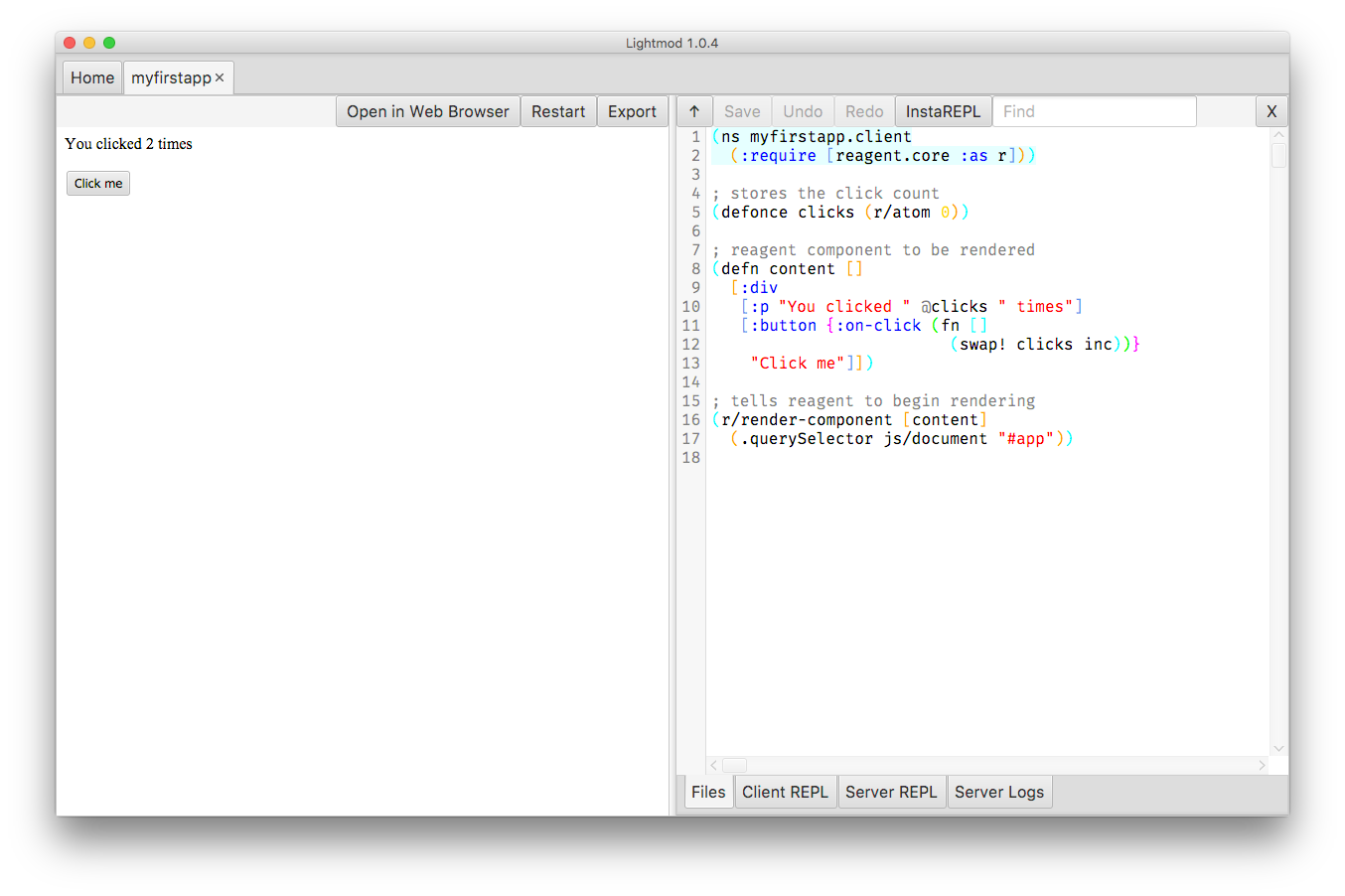Click Open in Web Browser
The height and width of the screenshot is (896, 1345).
428,111
